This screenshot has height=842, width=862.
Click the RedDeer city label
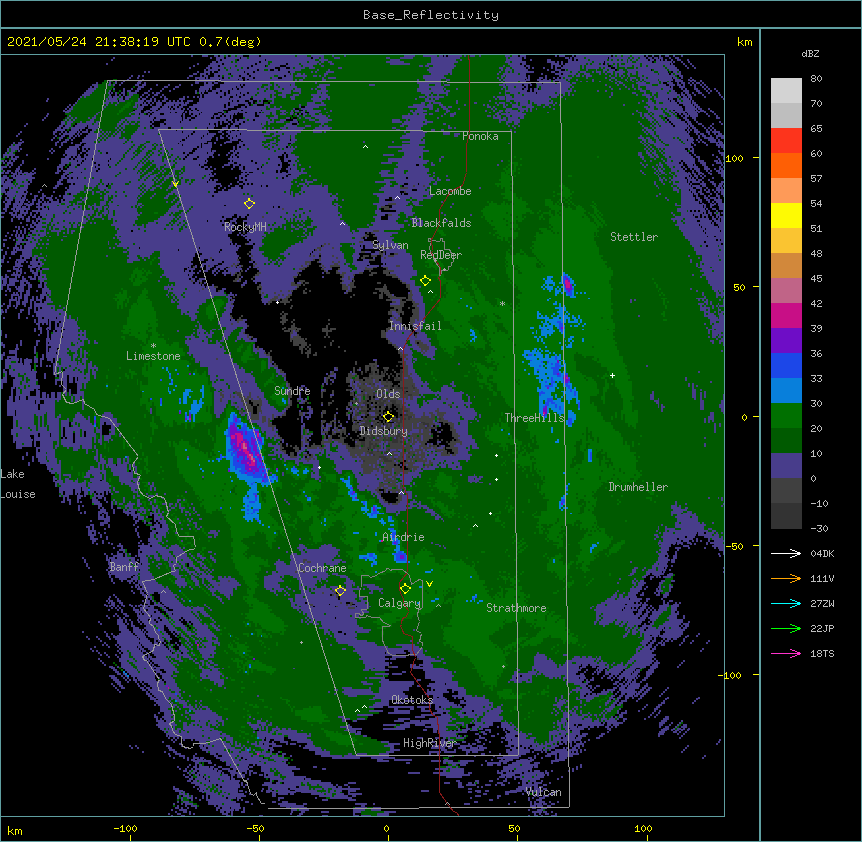(x=441, y=255)
